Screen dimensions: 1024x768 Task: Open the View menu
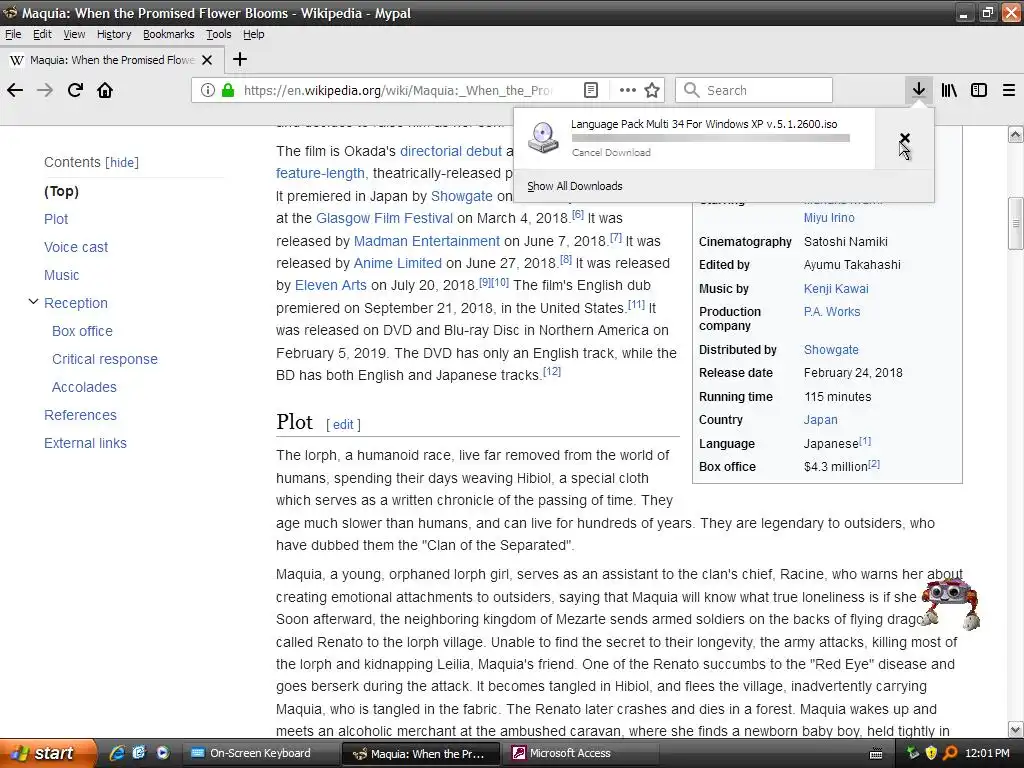[x=74, y=34]
